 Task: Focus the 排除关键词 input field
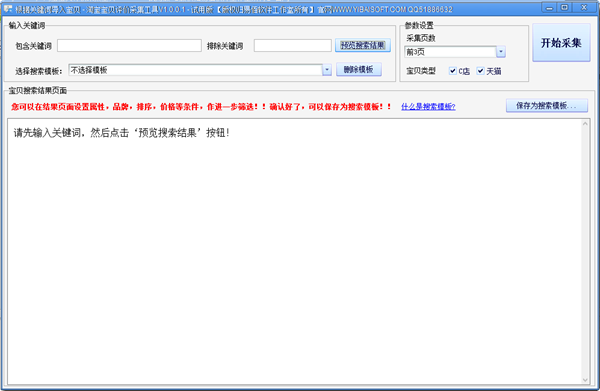point(293,46)
